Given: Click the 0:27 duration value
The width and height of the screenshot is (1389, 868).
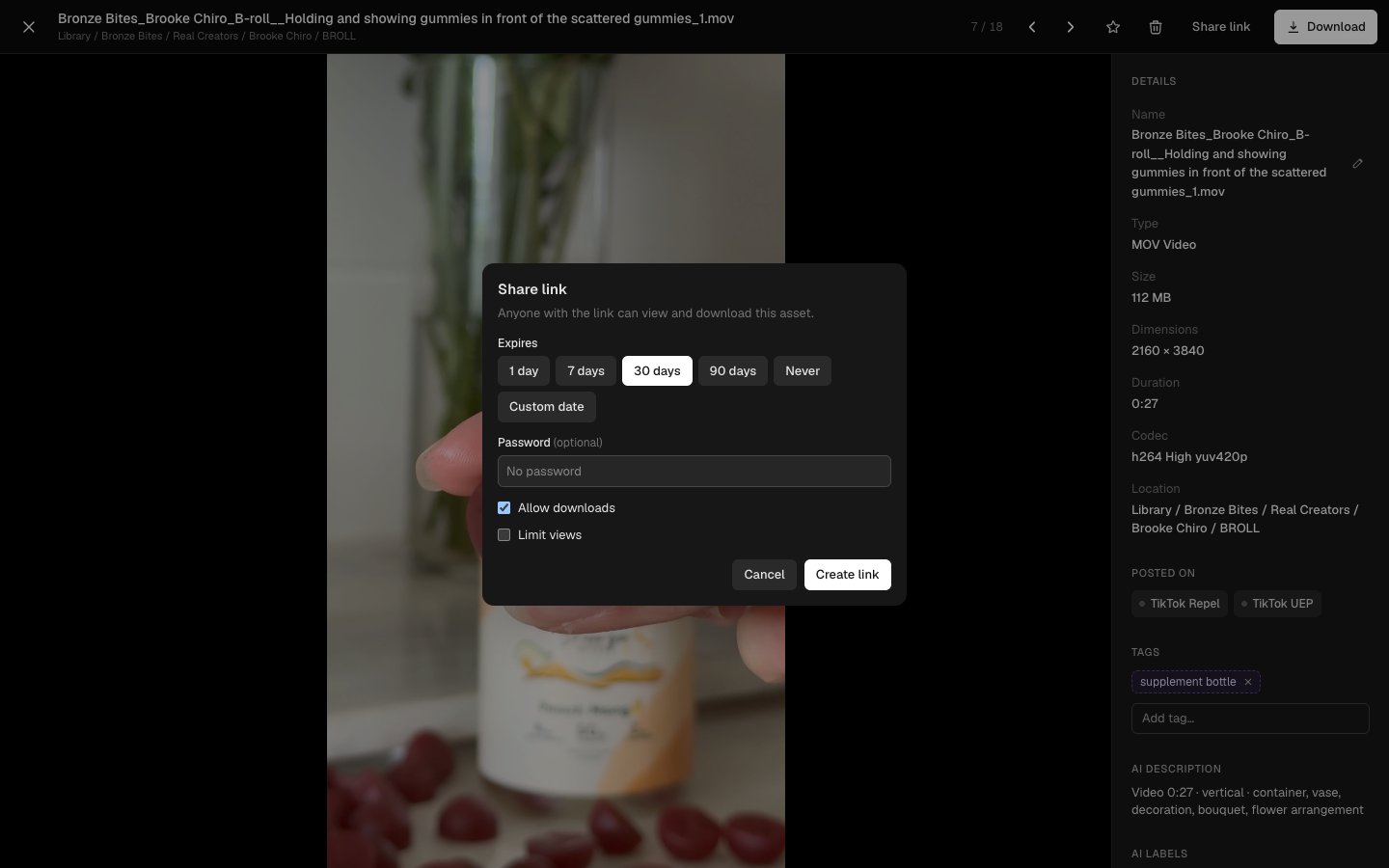Looking at the screenshot, I should click(1144, 404).
